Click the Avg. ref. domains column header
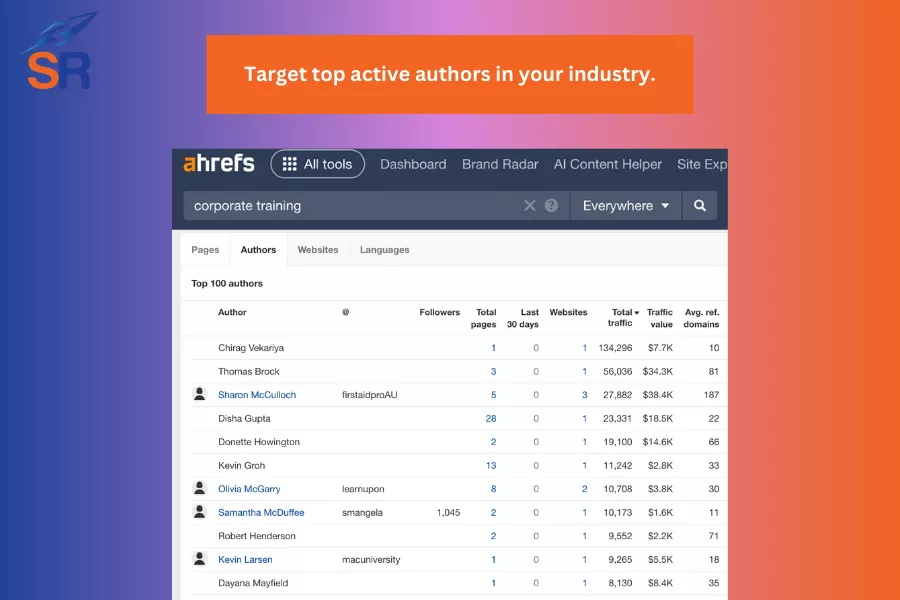This screenshot has height=600, width=900. click(x=701, y=318)
